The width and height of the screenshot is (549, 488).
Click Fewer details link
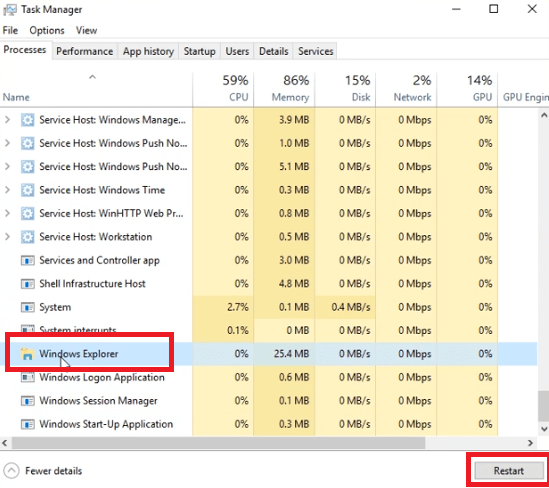(54, 471)
